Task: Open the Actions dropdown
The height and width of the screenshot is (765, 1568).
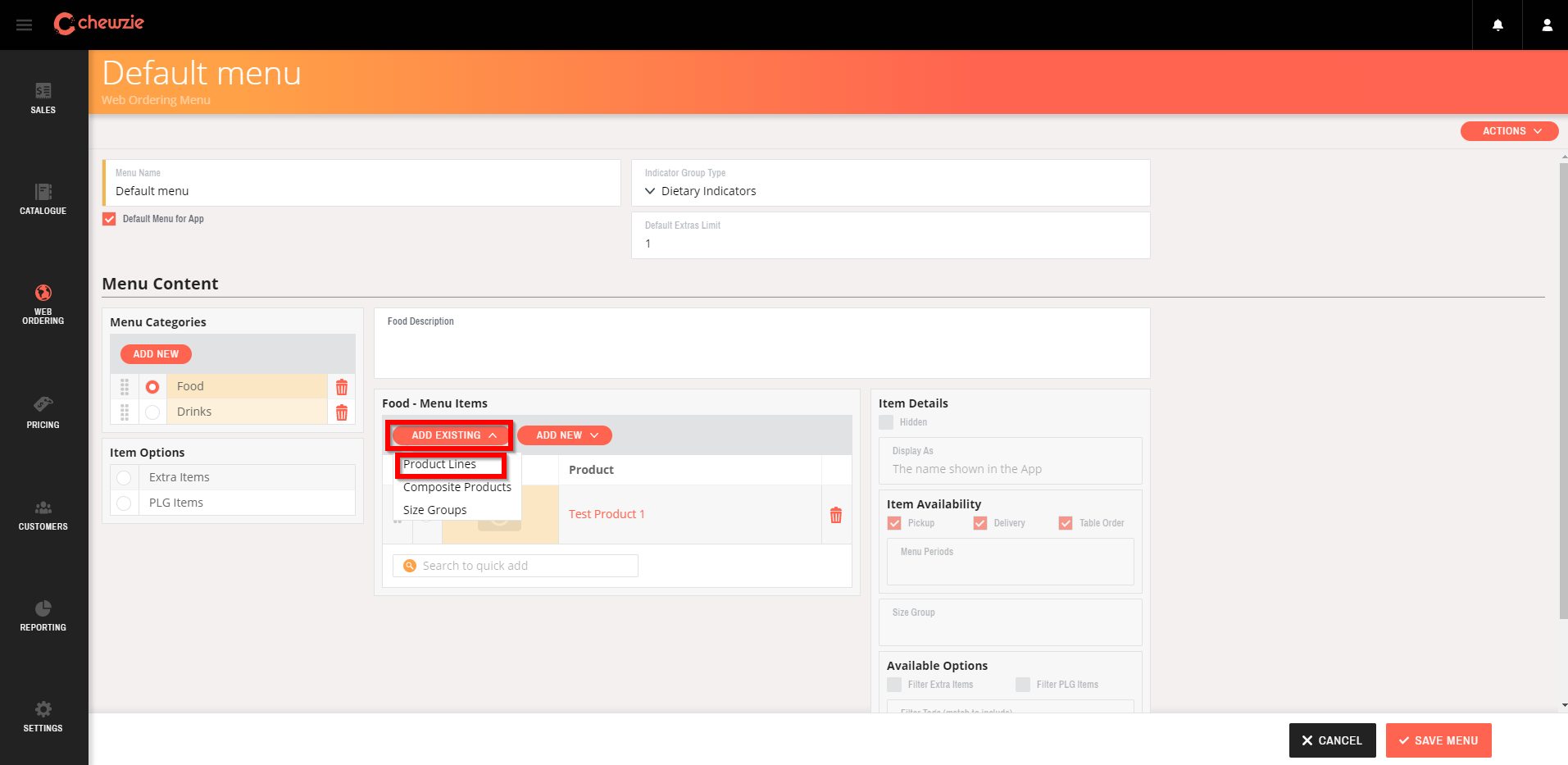Action: coord(1509,131)
